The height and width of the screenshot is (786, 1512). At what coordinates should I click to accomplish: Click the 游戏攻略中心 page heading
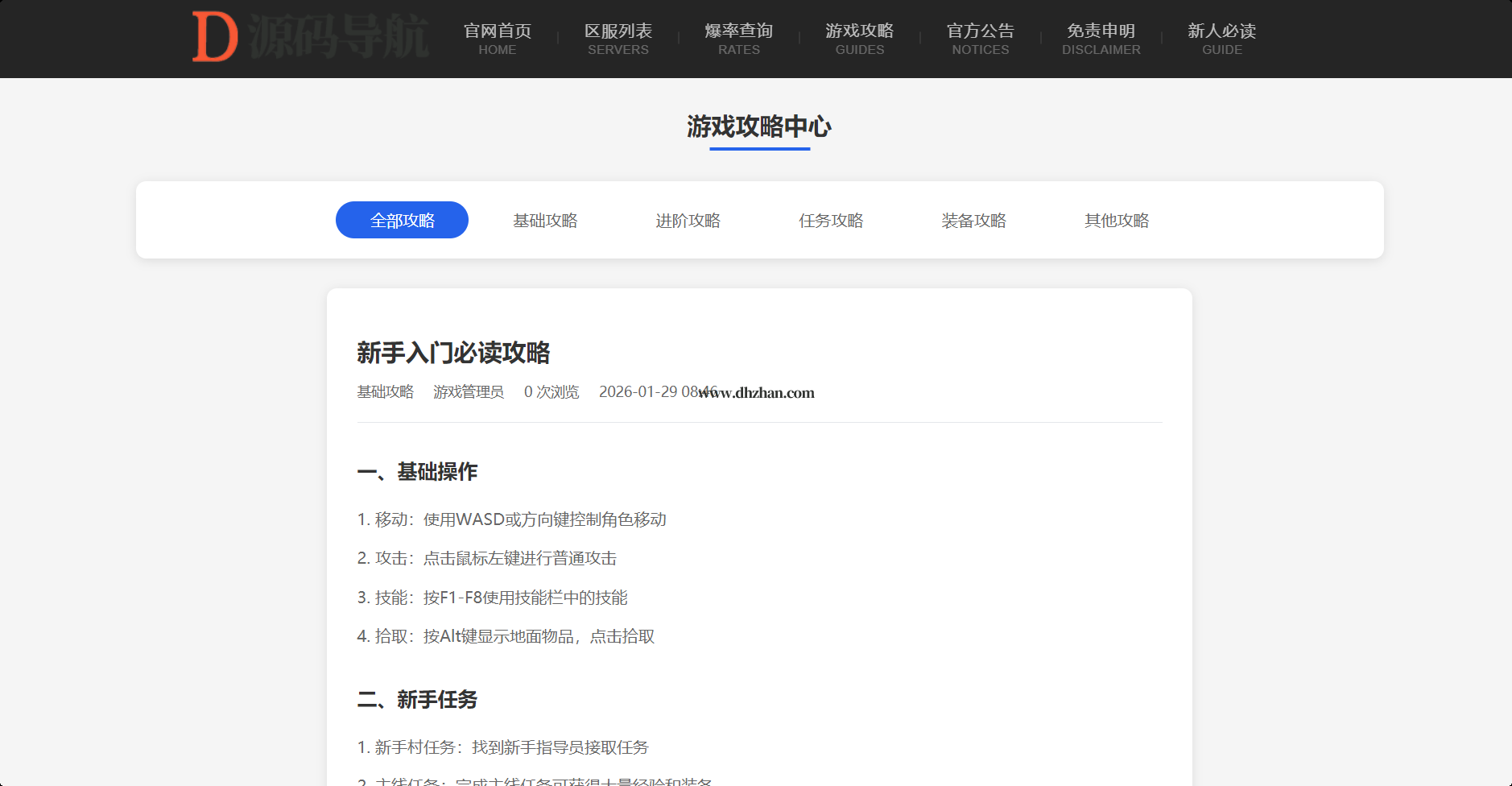758,126
